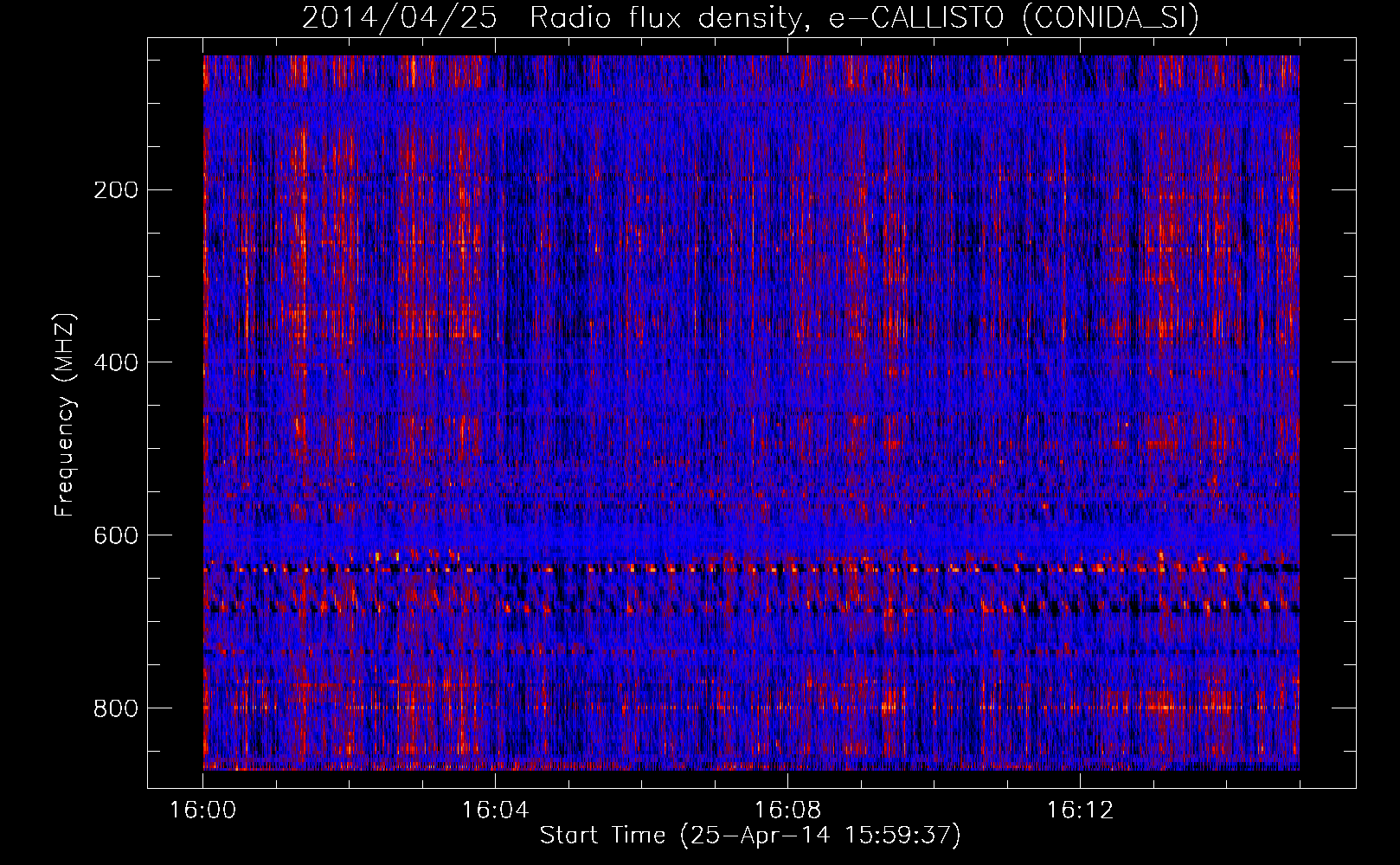This screenshot has width=1400, height=865.
Task: Click the 'Start Time (25-Apr-14 15:59:37)' label
Action: 750,836
